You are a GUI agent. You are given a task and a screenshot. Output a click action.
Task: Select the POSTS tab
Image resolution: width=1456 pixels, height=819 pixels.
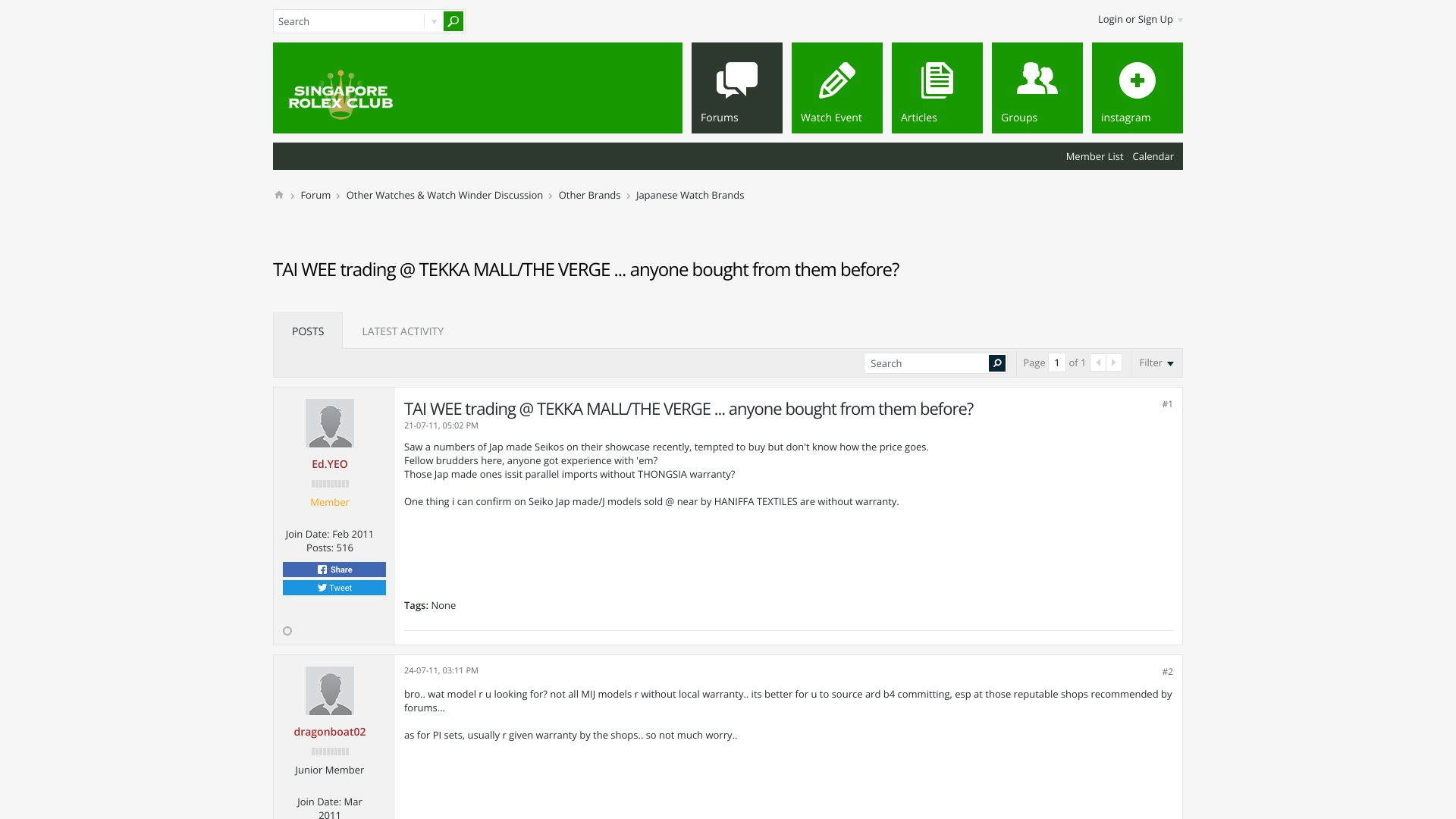(308, 331)
